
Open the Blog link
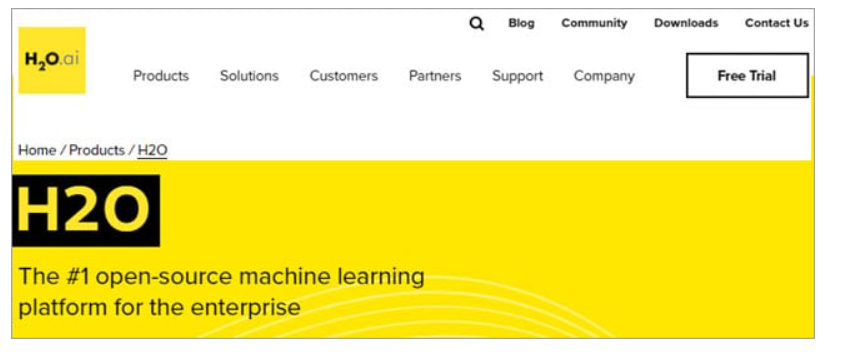coord(521,23)
